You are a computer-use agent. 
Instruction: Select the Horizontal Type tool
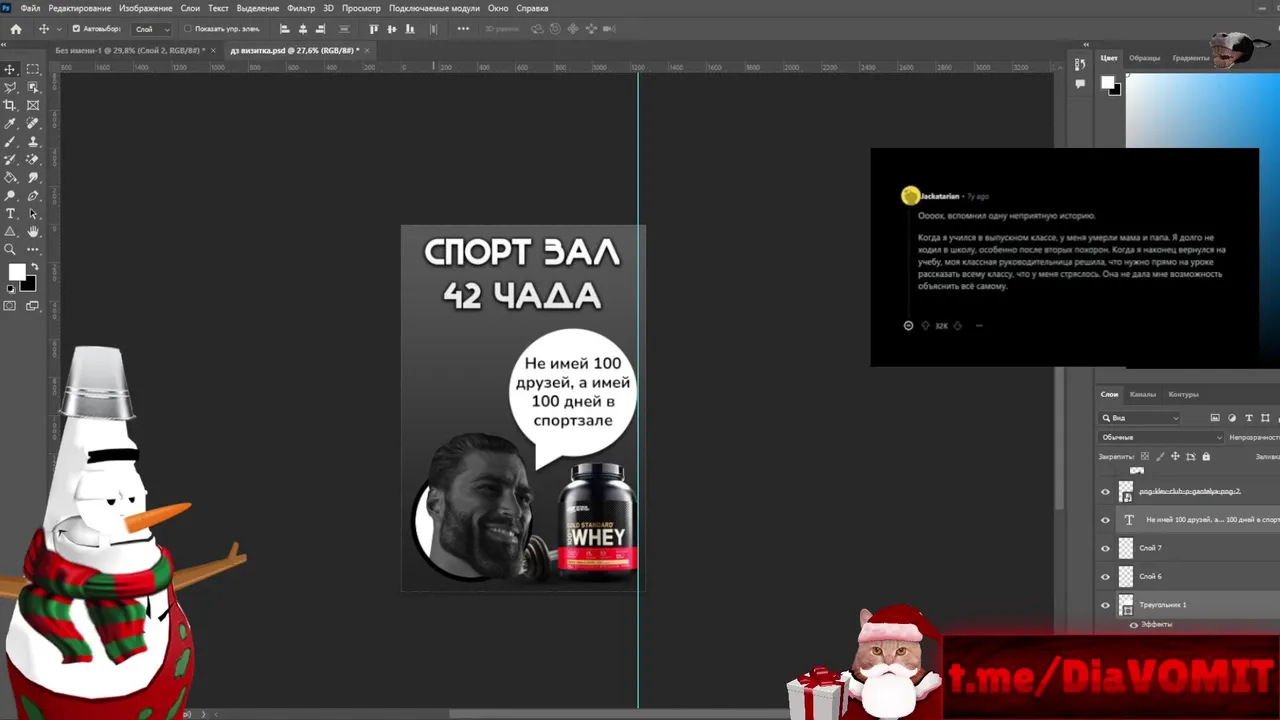coord(10,213)
